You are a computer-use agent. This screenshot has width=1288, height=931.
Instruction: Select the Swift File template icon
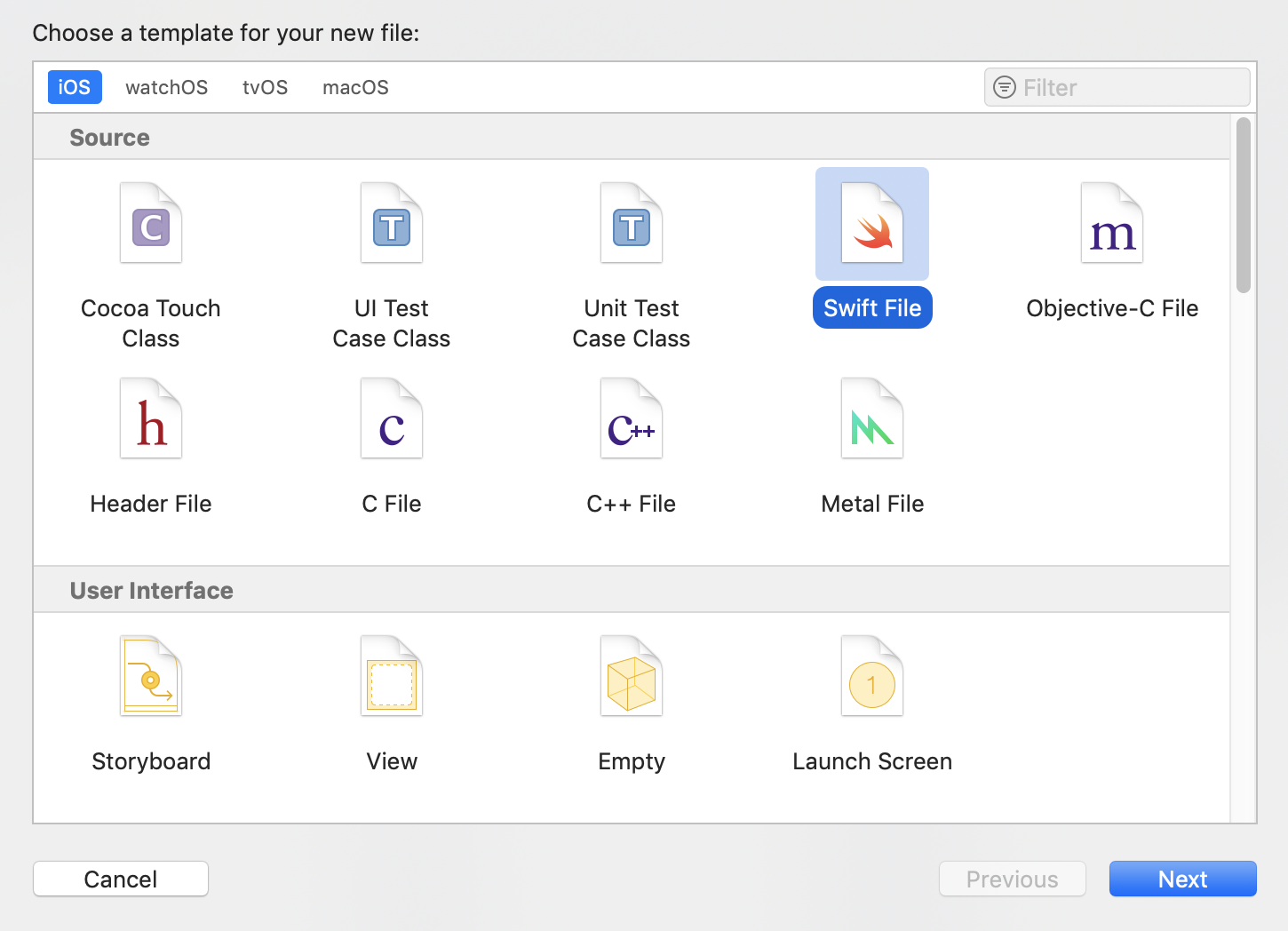click(872, 223)
